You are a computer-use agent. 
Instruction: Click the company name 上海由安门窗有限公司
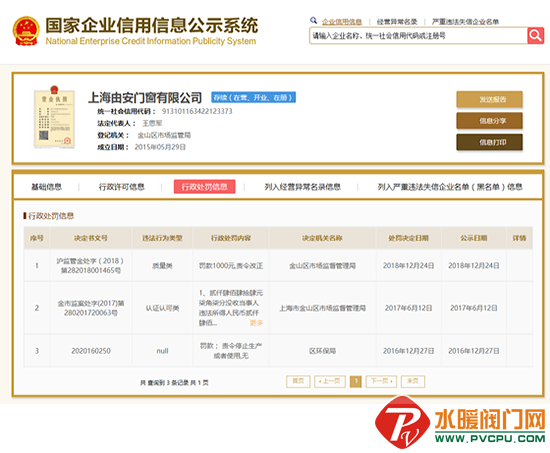(x=145, y=98)
